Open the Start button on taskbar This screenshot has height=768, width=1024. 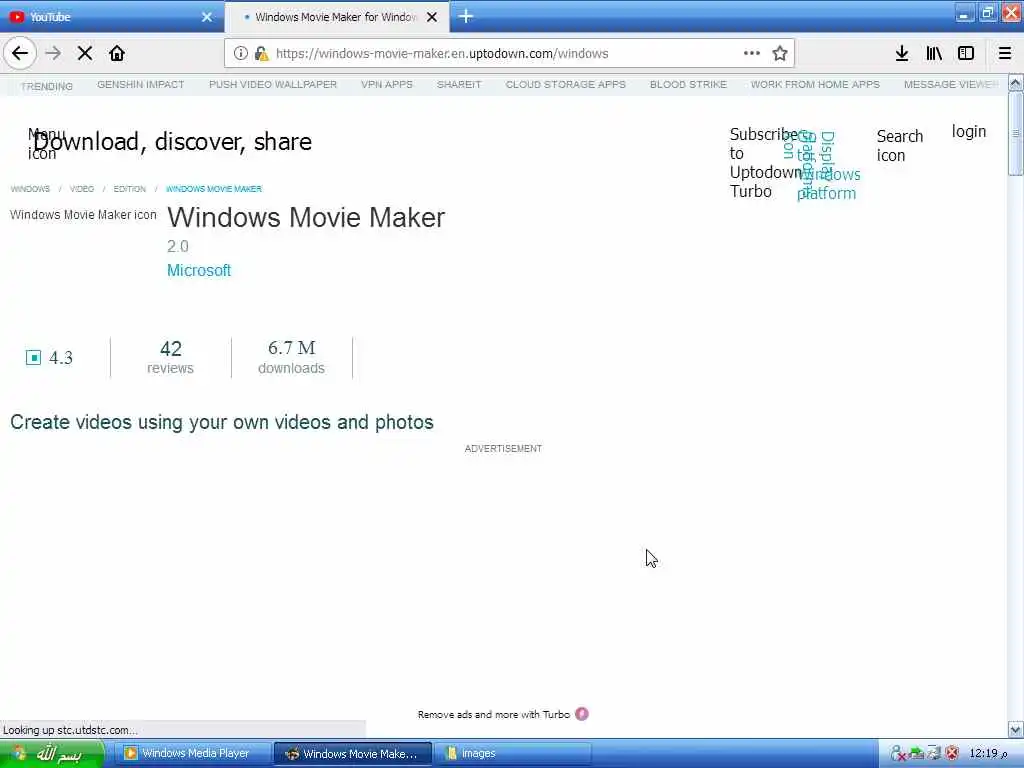coord(52,754)
